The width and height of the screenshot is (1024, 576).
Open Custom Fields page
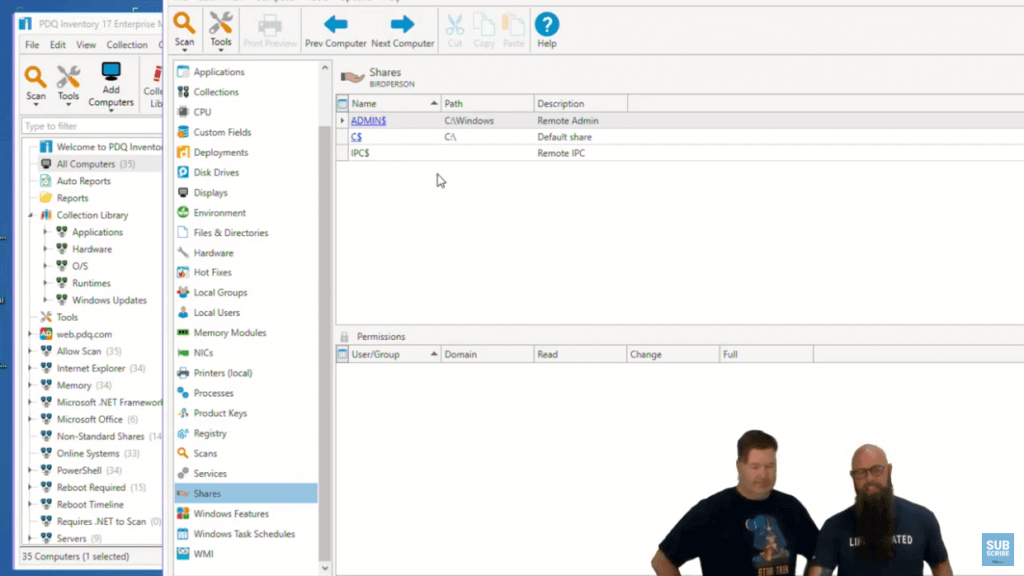(222, 133)
